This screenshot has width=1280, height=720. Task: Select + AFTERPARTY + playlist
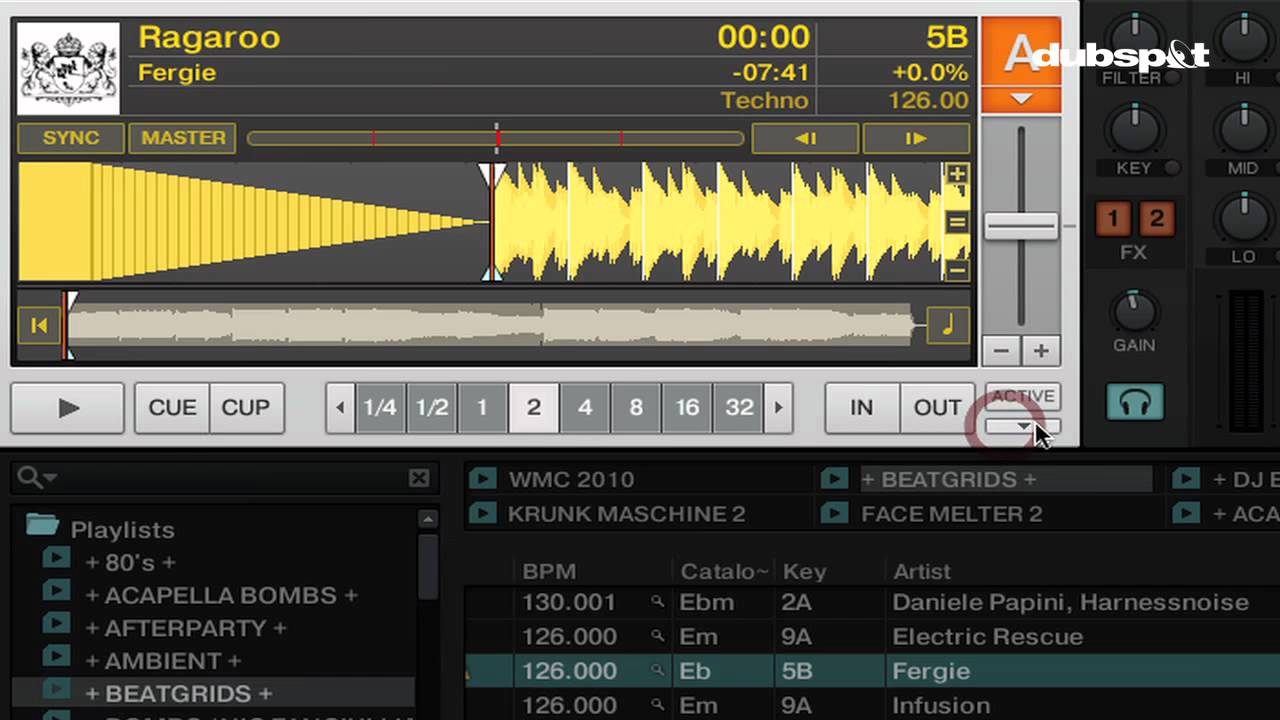click(186, 628)
